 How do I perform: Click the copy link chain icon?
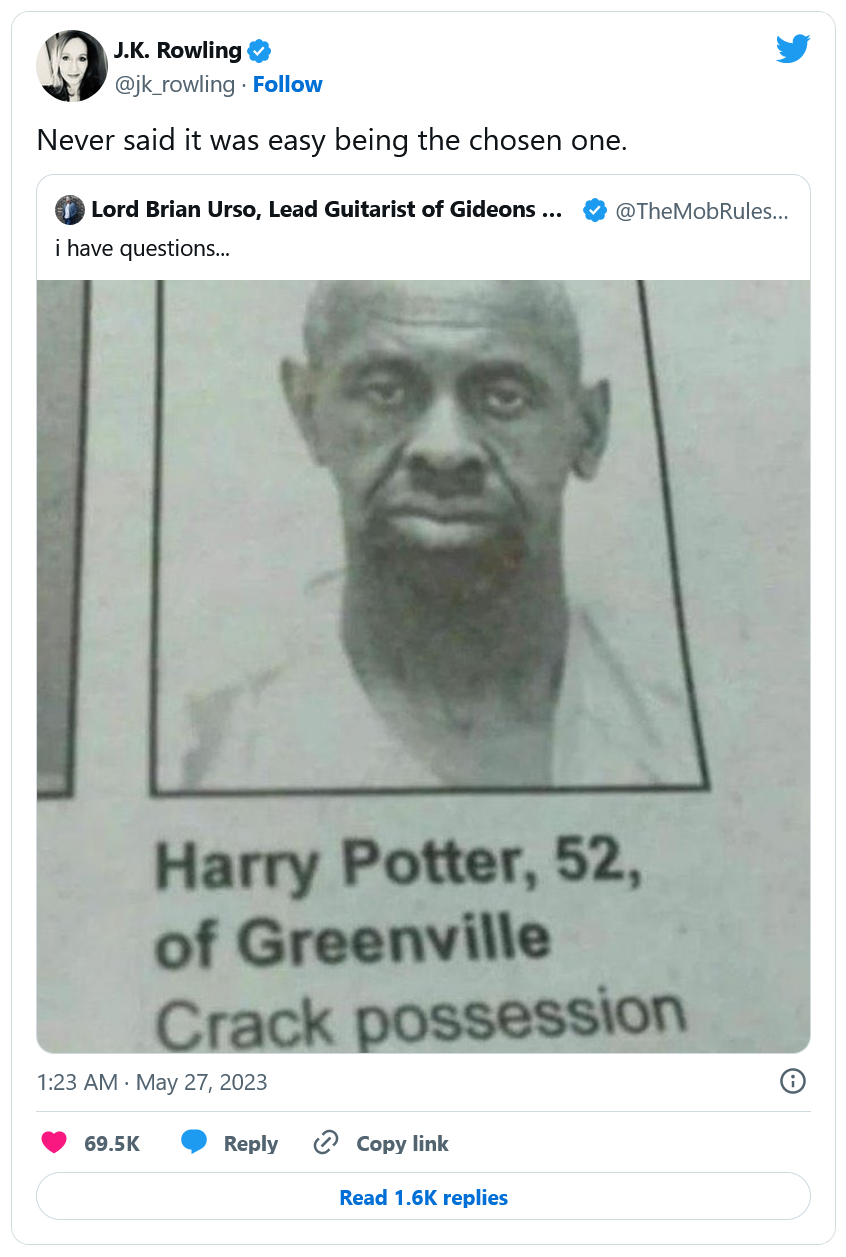326,1143
